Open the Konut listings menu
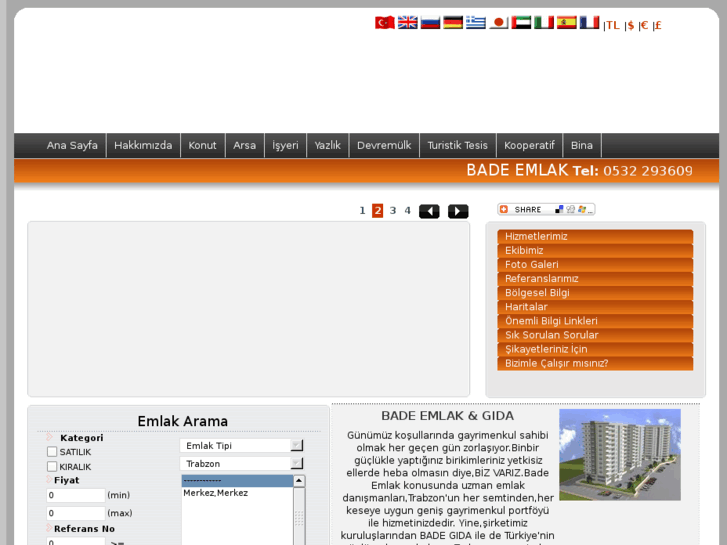Image resolution: width=727 pixels, height=545 pixels. coord(203,146)
